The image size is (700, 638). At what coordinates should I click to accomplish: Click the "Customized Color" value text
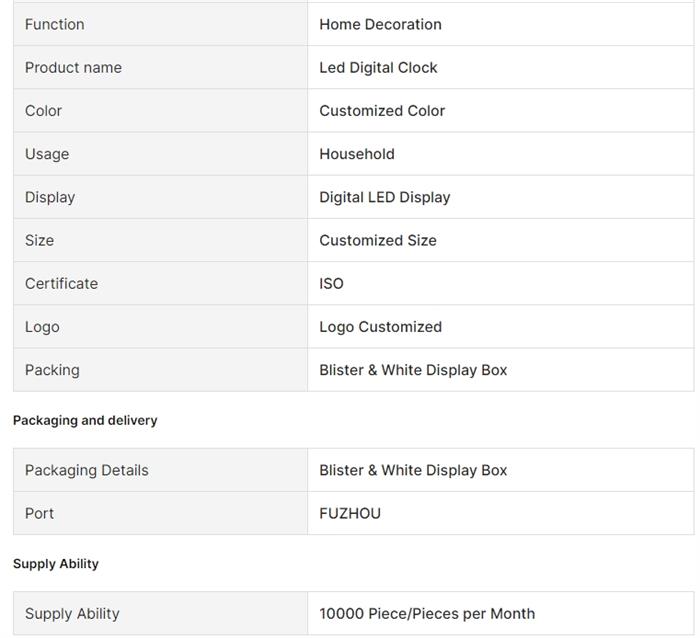(x=382, y=110)
